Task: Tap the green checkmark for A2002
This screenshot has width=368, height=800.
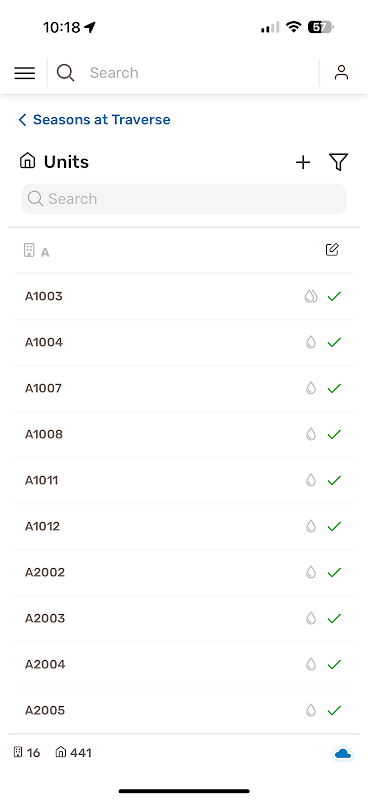Action: point(334,572)
